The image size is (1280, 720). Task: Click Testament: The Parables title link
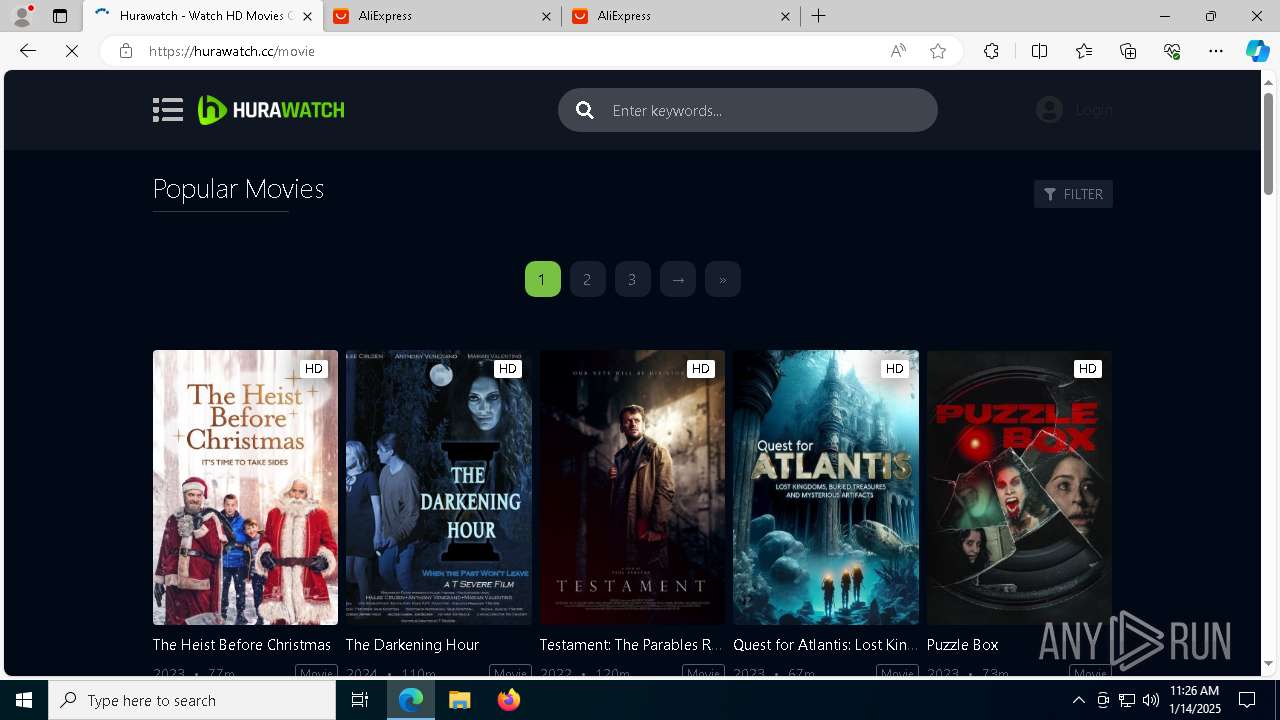click(631, 645)
